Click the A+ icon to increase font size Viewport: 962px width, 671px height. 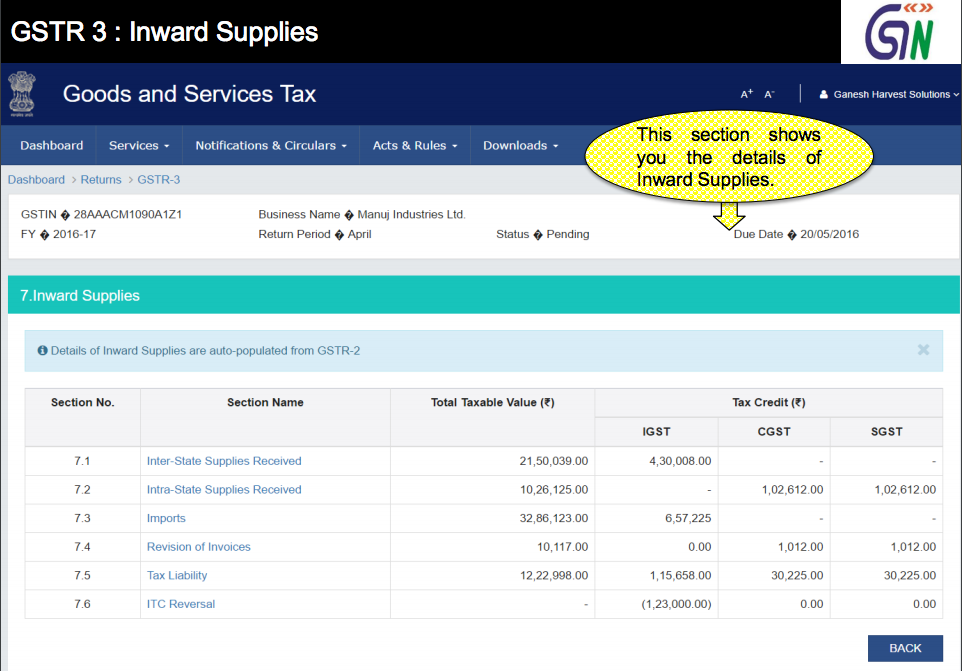746,92
